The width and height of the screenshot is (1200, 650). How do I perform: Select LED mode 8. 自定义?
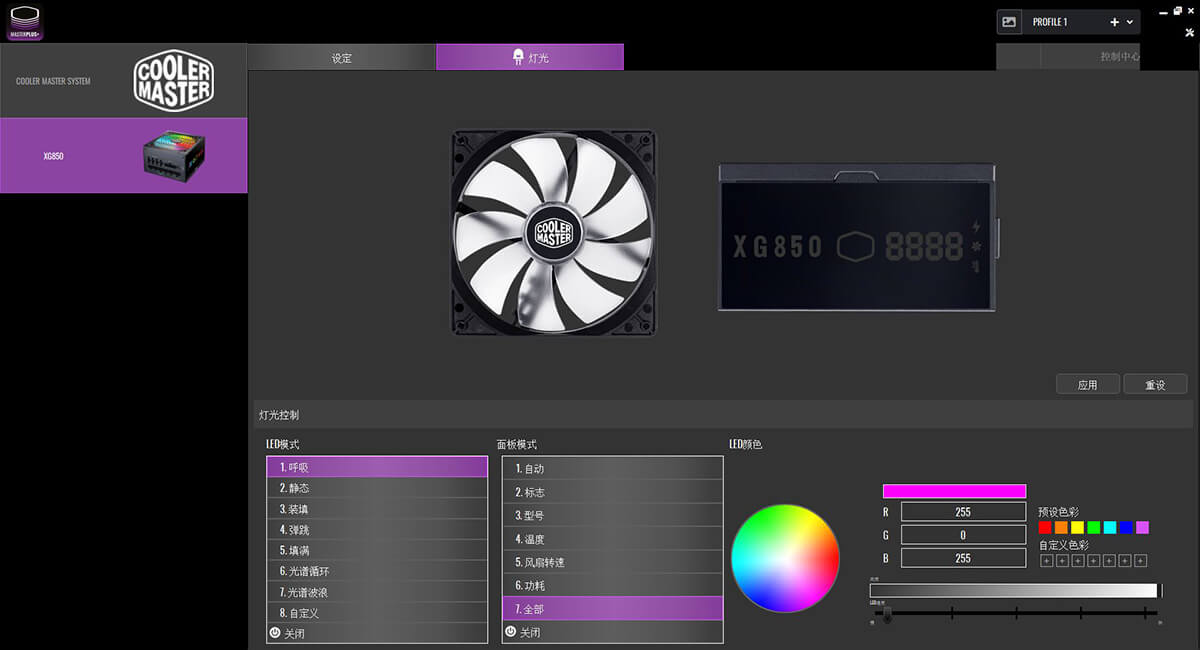click(377, 612)
